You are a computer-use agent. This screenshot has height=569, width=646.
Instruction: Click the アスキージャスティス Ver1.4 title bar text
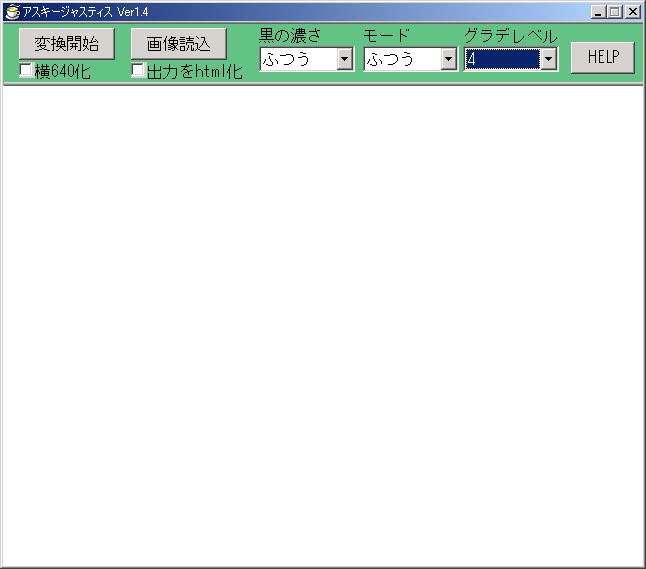85,12
